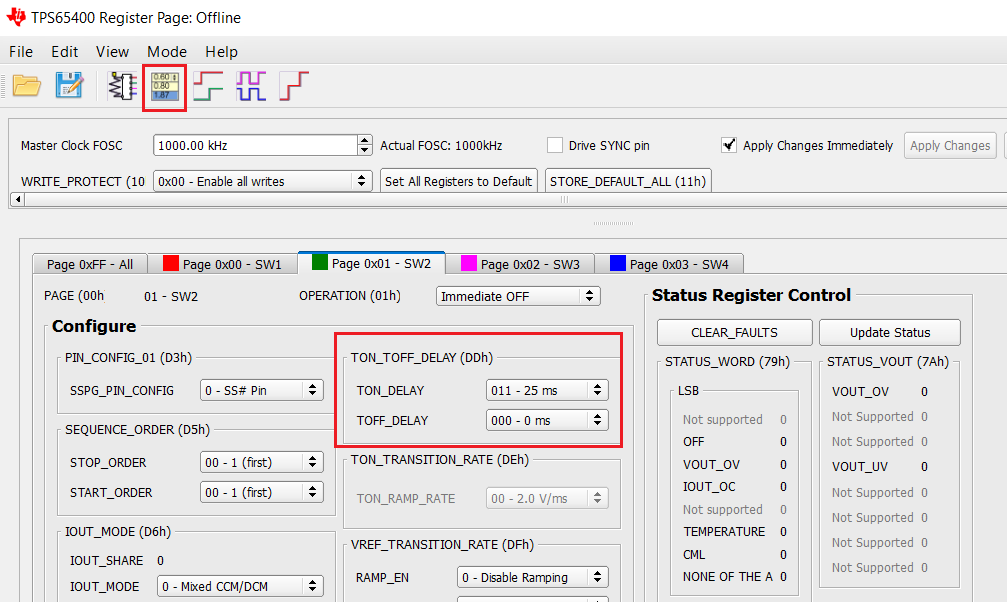
Task: Open the File menu
Action: (x=21, y=51)
